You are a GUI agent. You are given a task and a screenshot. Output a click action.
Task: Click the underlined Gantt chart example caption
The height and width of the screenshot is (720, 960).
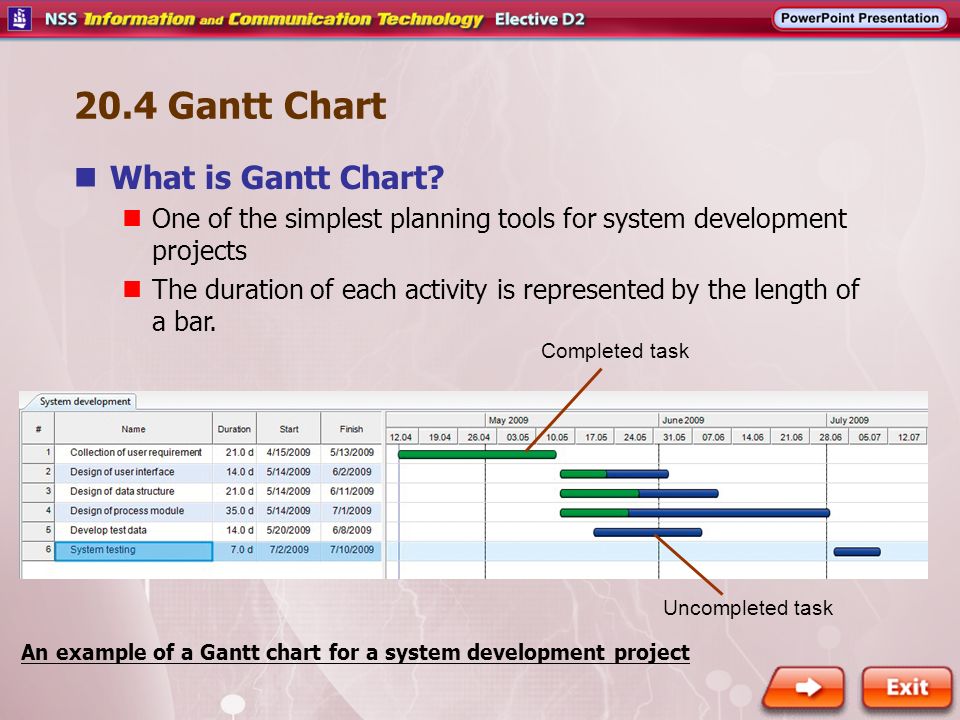[355, 653]
